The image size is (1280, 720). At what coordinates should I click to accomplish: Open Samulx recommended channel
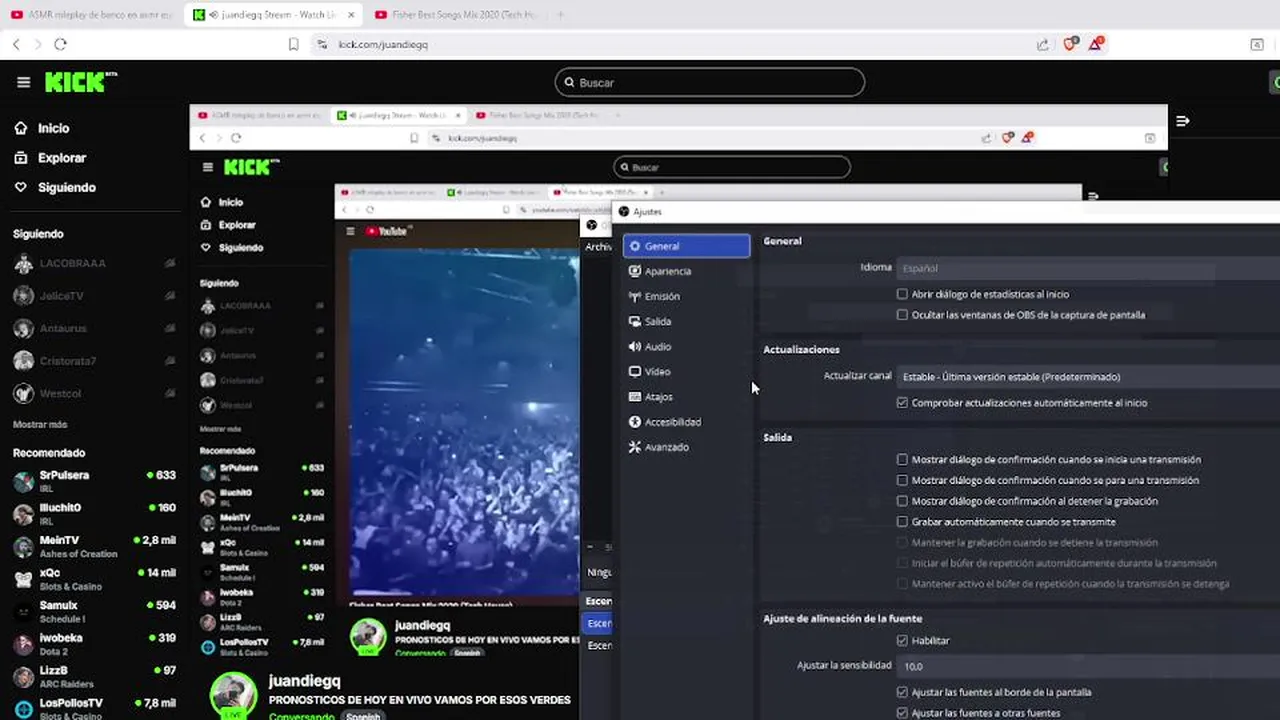pos(95,611)
